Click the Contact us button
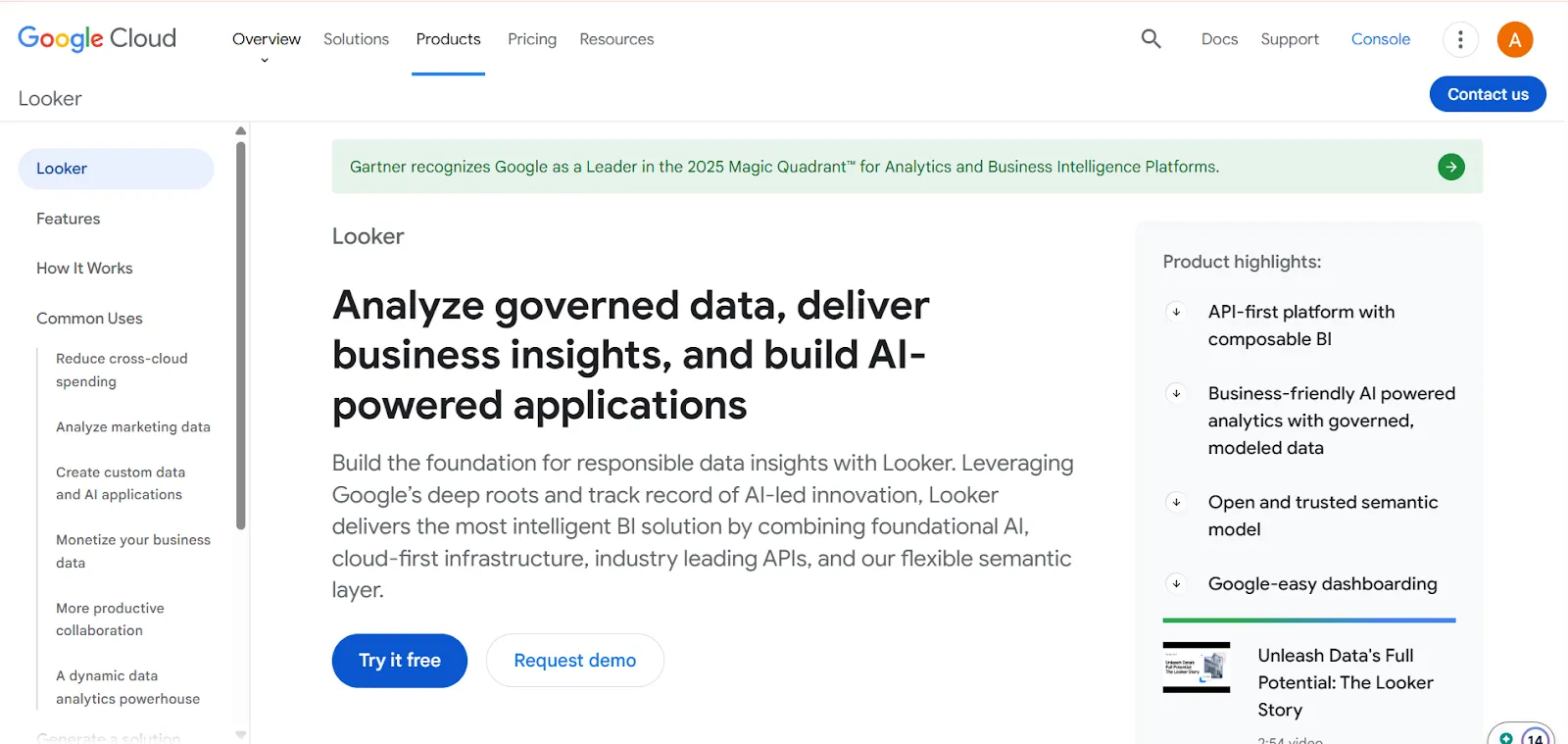Image resolution: width=1568 pixels, height=744 pixels. [x=1488, y=94]
